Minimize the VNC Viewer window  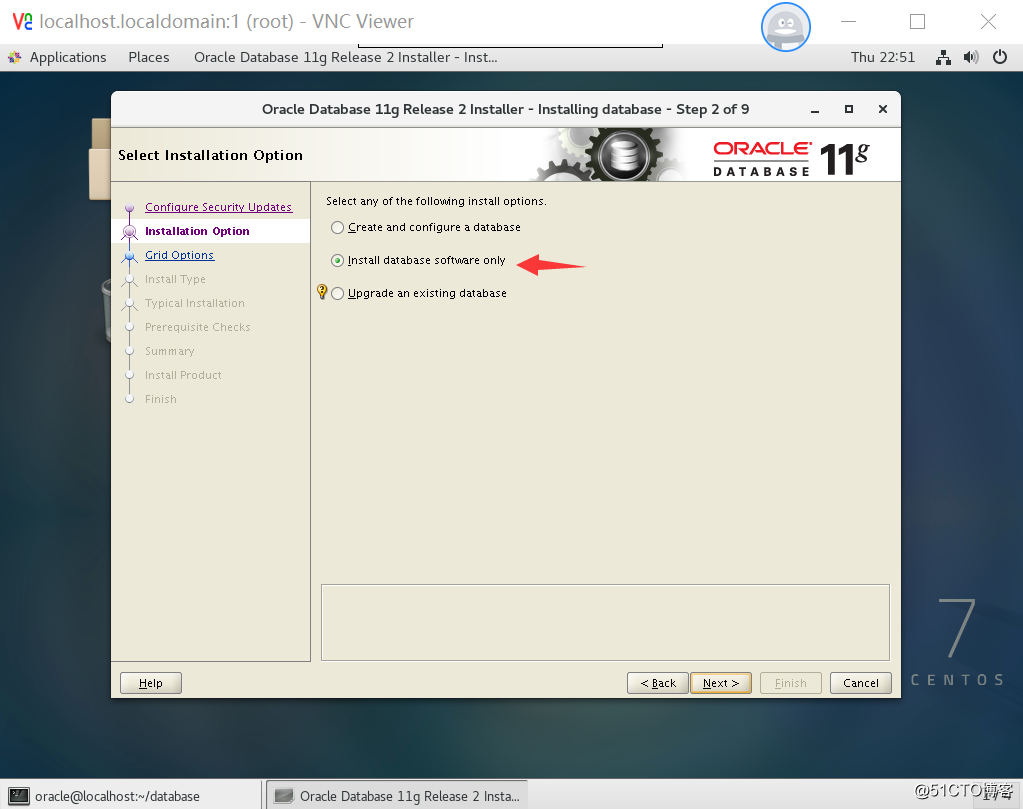(x=848, y=22)
